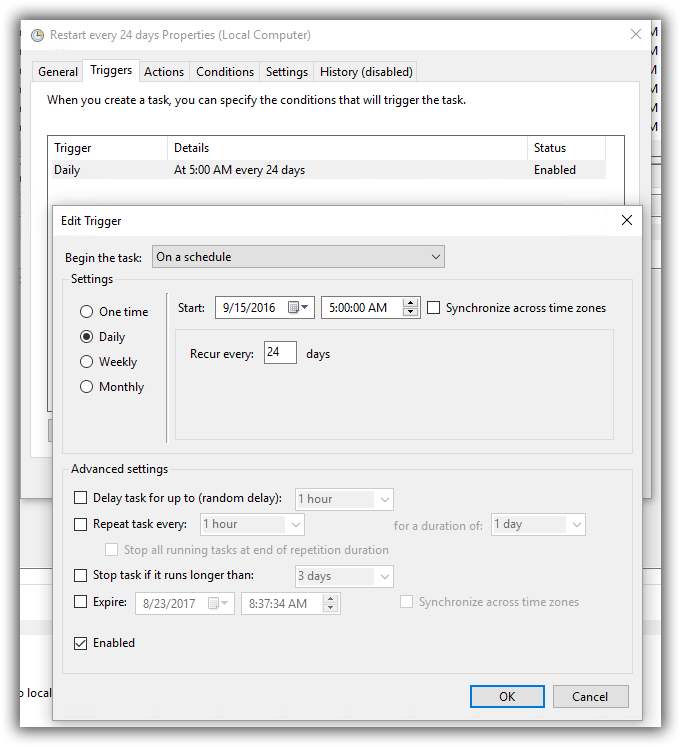Click the OK button
Image resolution: width=681 pixels, height=747 pixels.
click(x=507, y=696)
